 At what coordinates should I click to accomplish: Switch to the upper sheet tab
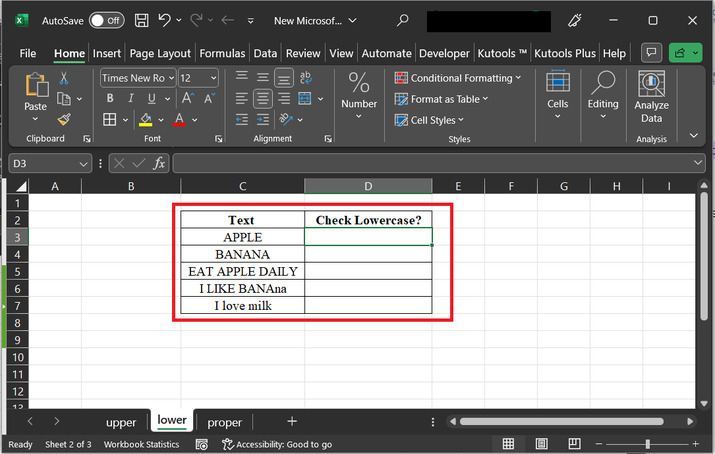120,422
